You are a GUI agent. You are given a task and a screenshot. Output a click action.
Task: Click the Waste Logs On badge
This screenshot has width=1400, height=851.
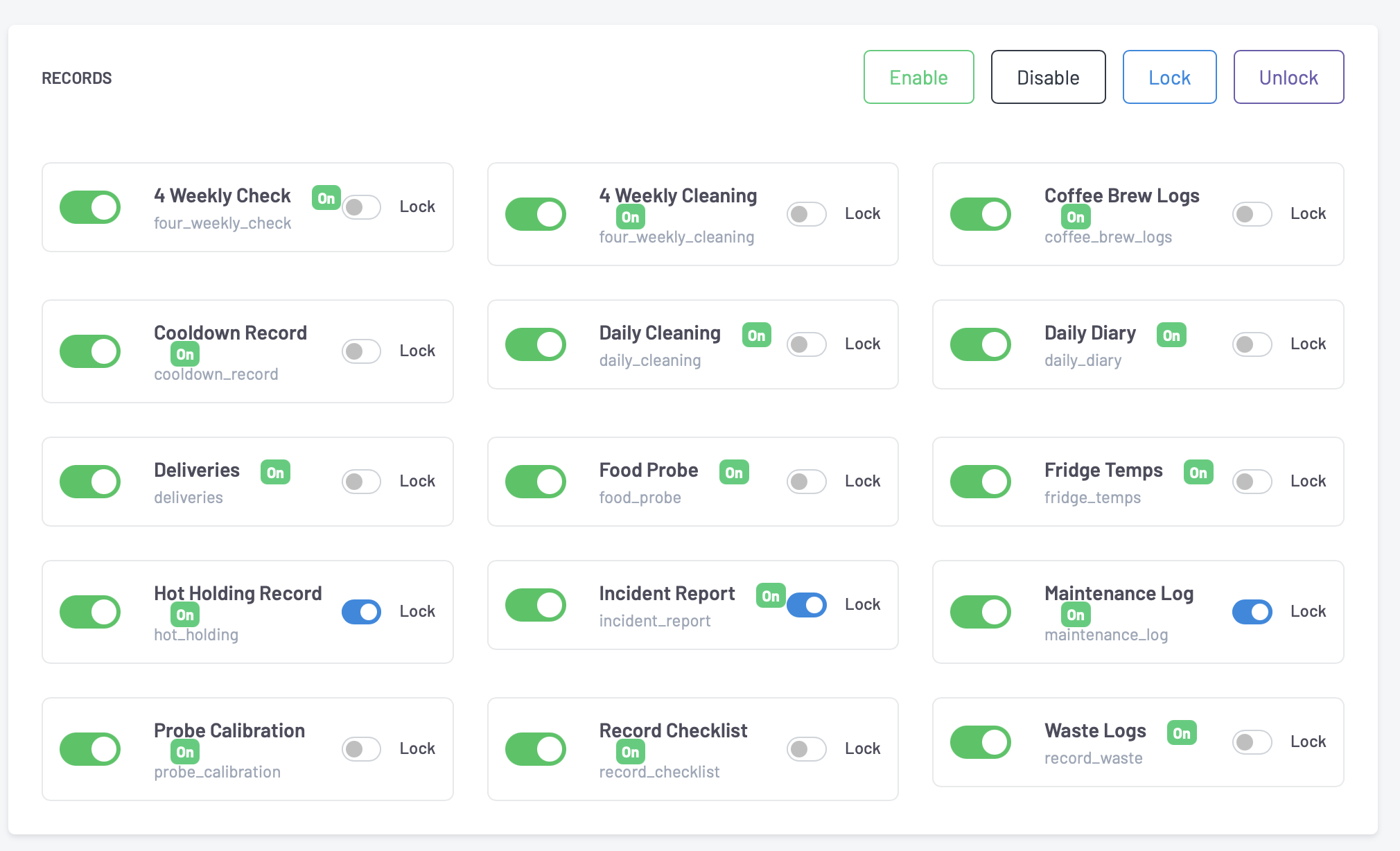coord(1181,733)
